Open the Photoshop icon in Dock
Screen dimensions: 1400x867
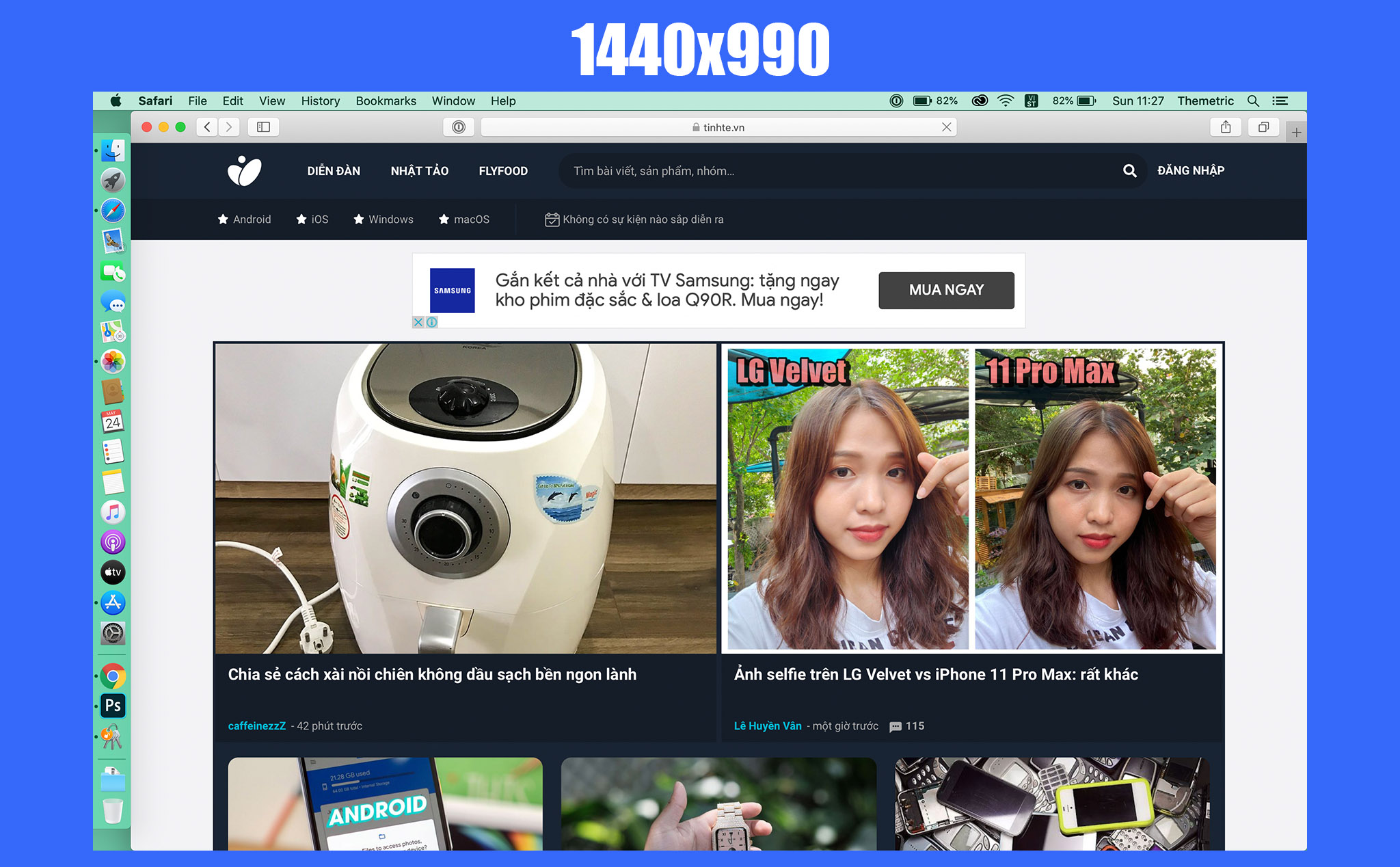(113, 706)
